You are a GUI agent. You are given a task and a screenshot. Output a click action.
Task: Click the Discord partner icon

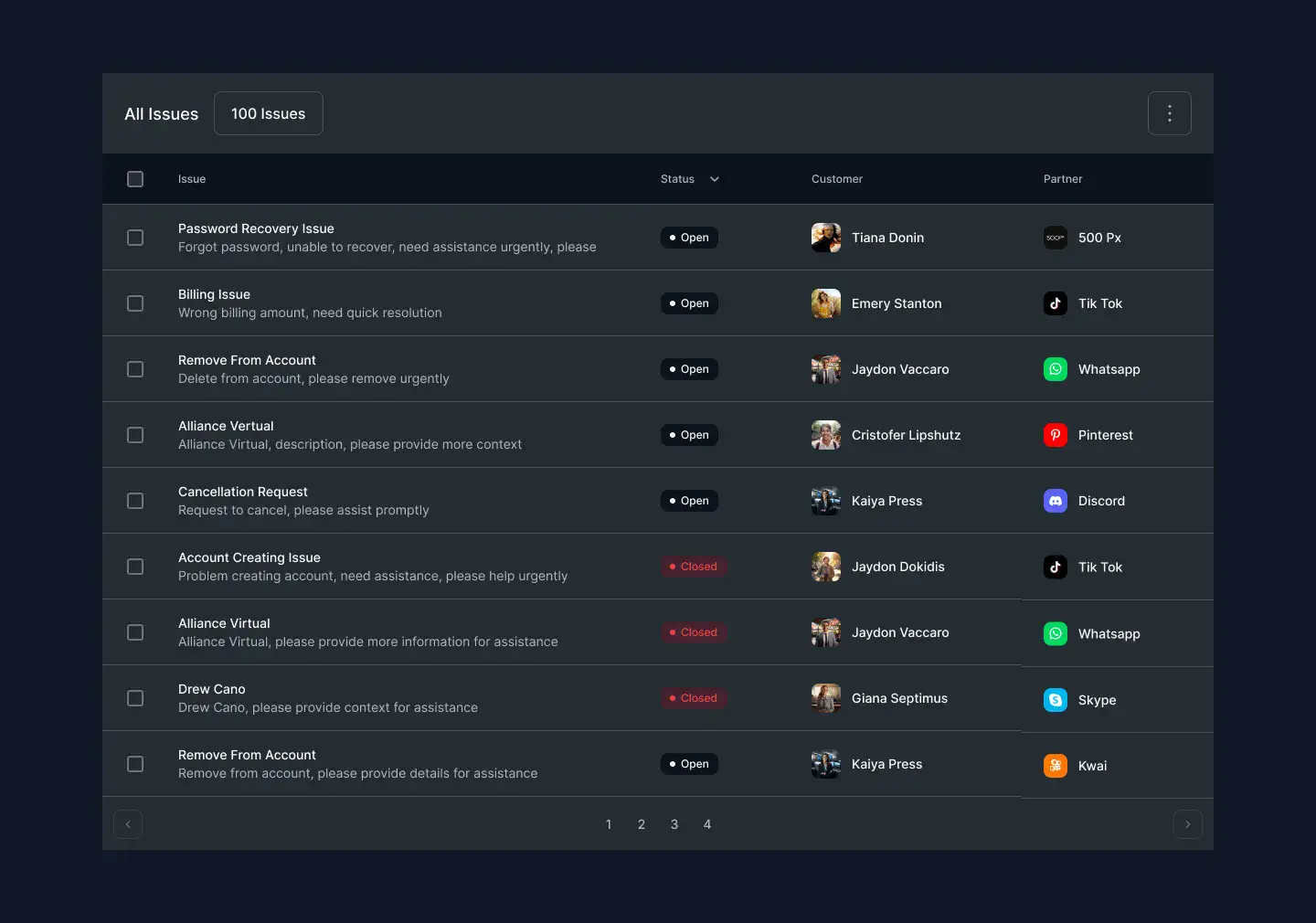(x=1056, y=501)
